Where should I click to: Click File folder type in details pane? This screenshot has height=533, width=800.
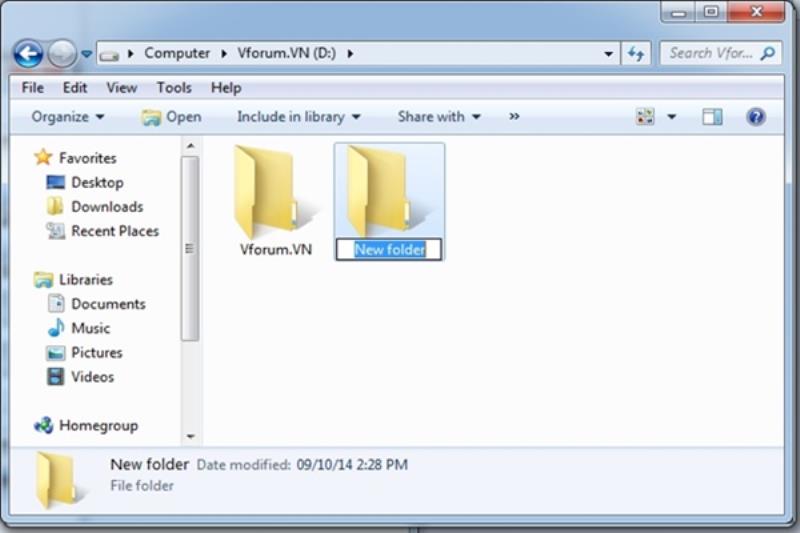142,486
